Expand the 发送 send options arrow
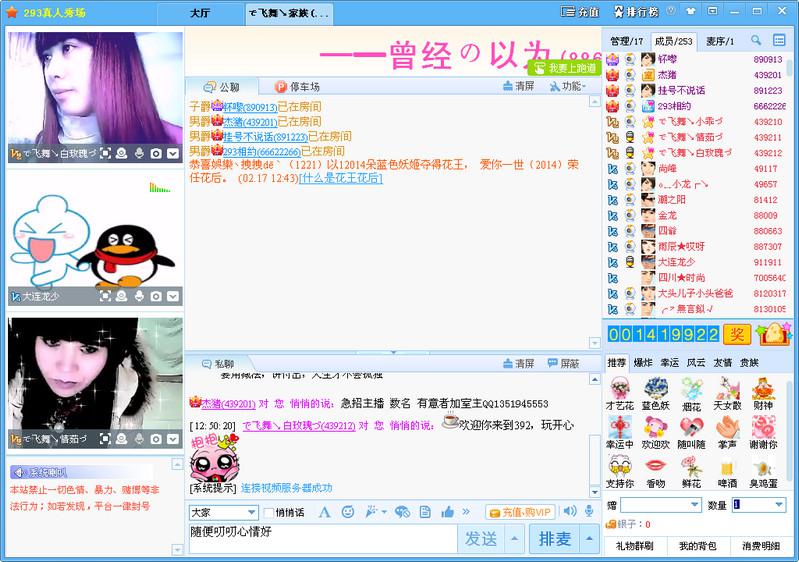This screenshot has height=562, width=799. click(514, 539)
